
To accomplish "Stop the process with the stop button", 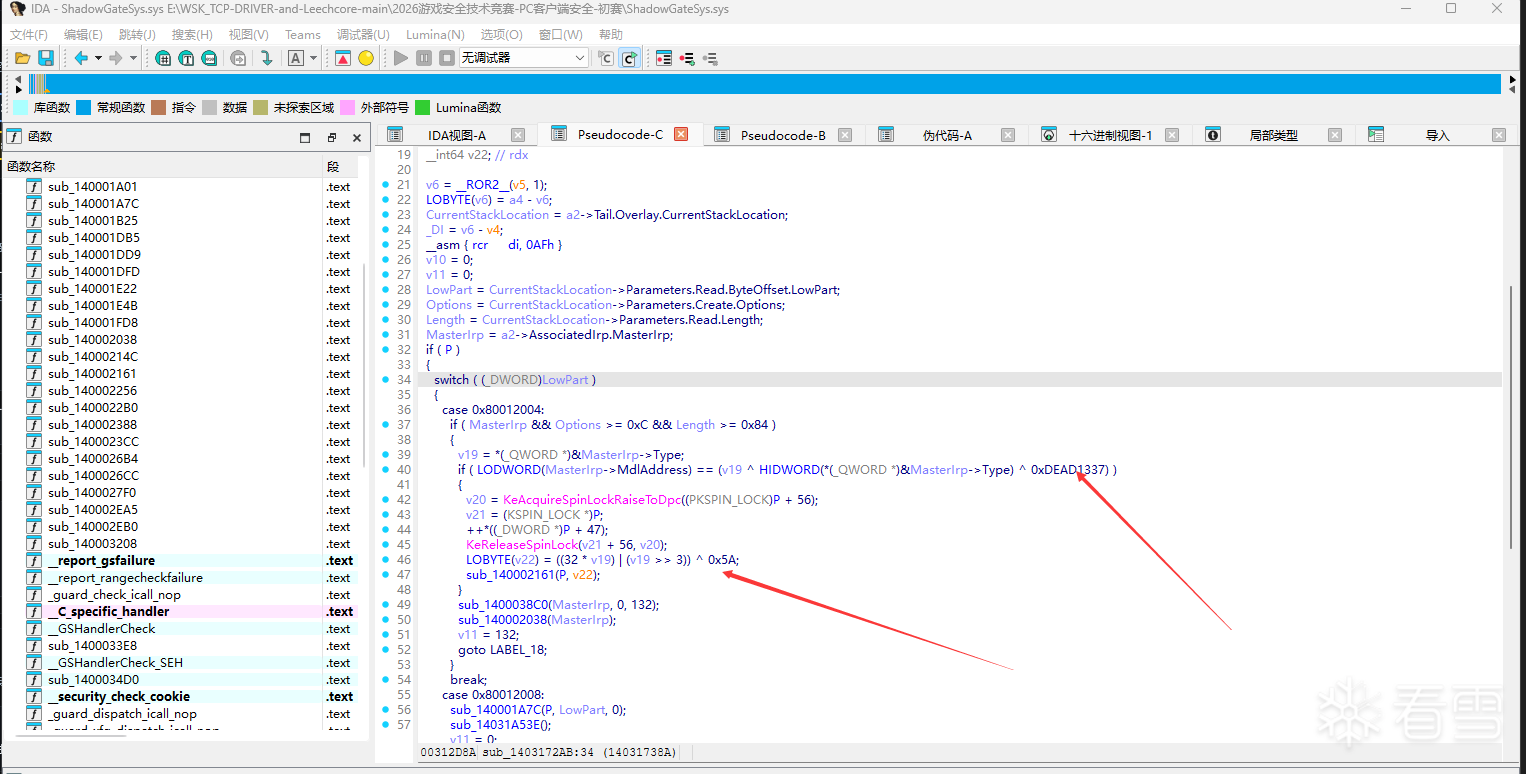I will point(447,58).
